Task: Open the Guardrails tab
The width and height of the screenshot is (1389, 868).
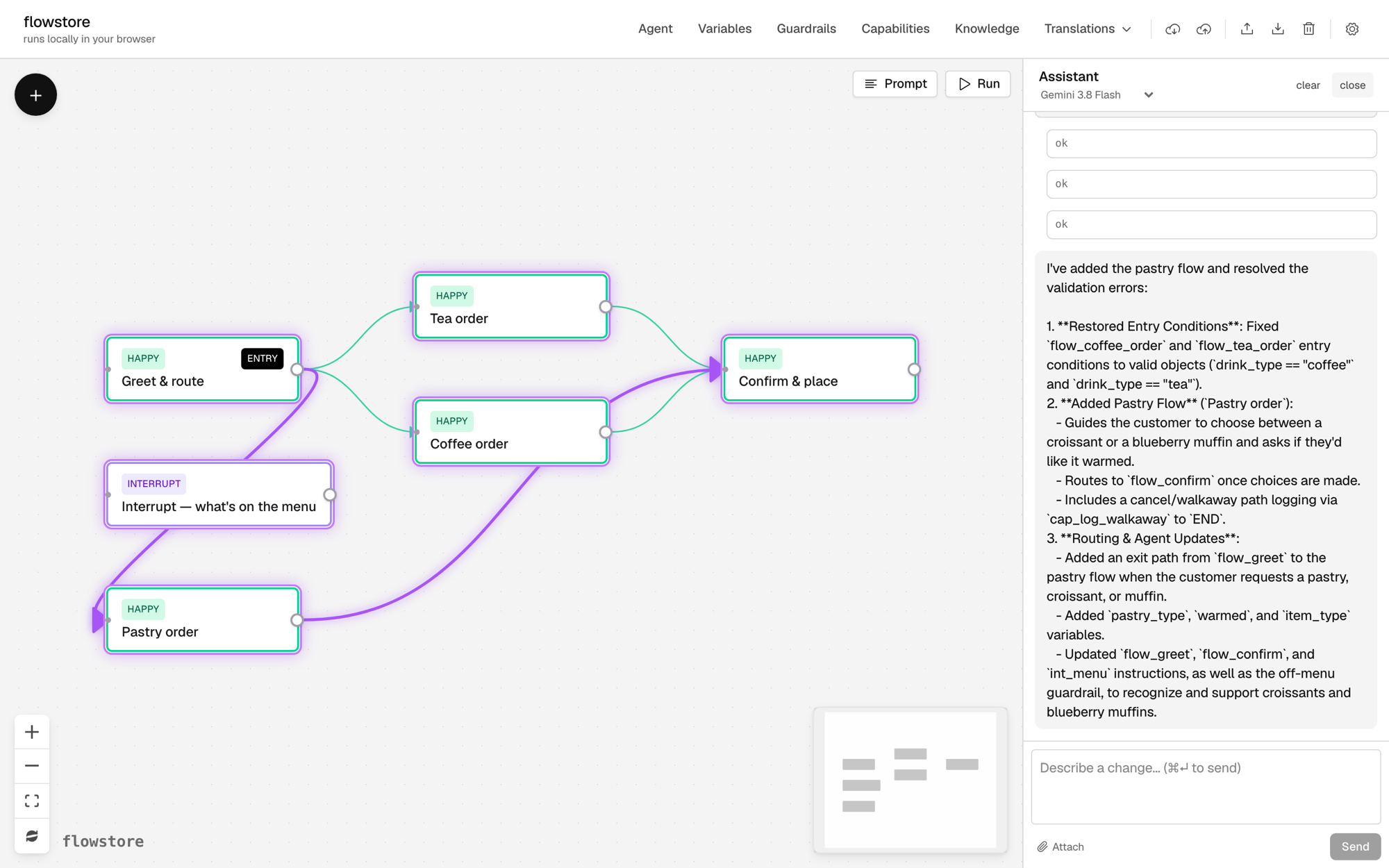Action: click(806, 29)
